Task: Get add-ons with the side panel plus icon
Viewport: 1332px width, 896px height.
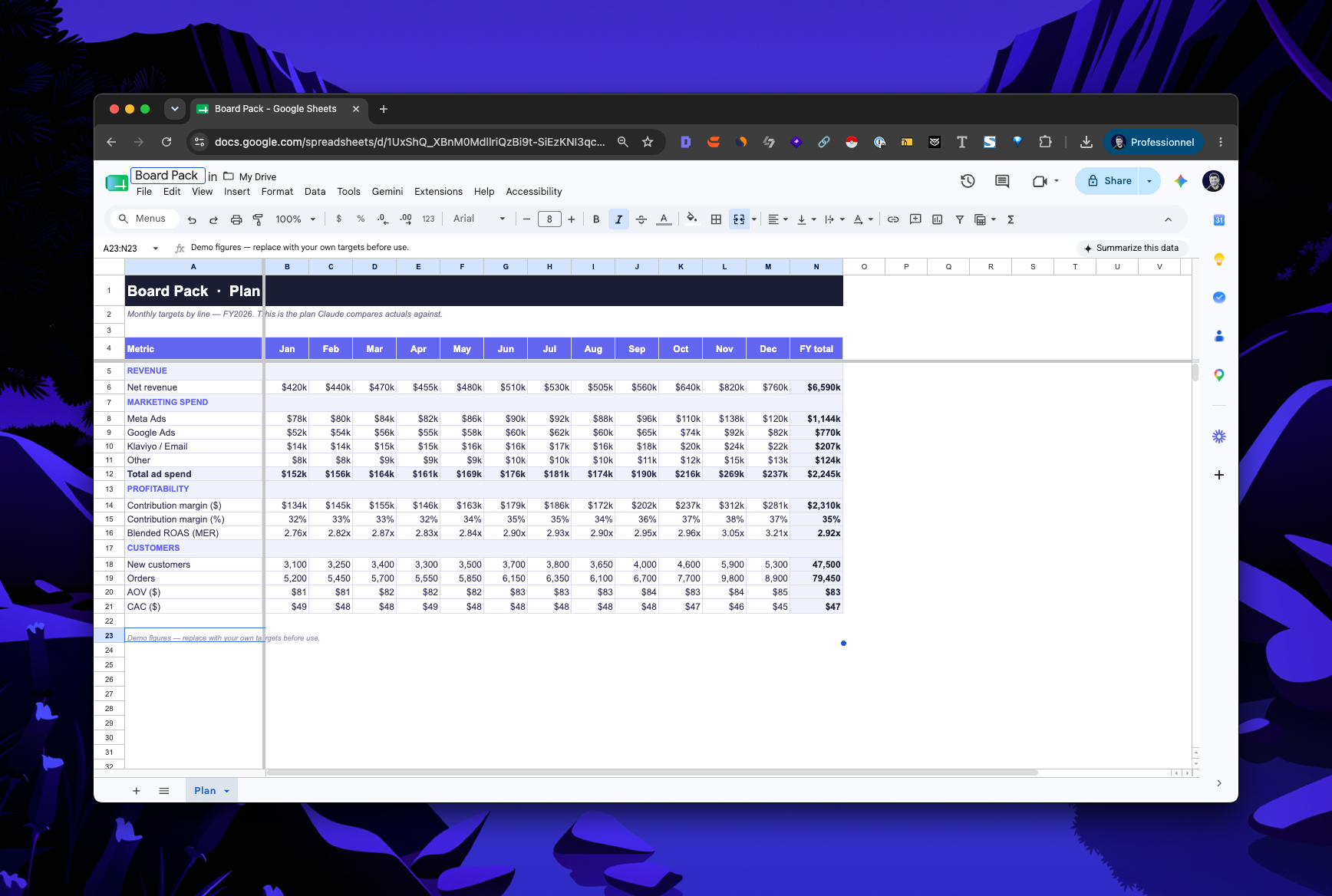Action: click(1218, 475)
